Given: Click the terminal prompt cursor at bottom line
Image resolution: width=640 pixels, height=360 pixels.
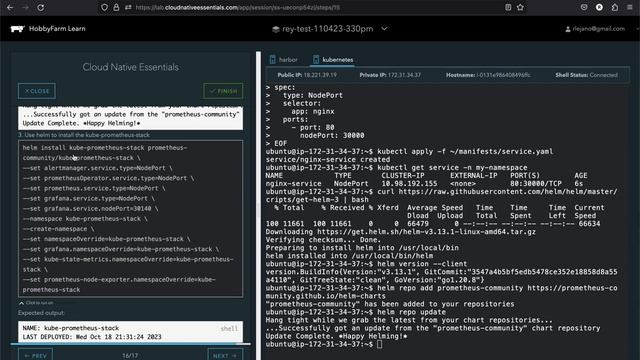Looking at the screenshot, I should click(x=380, y=344).
